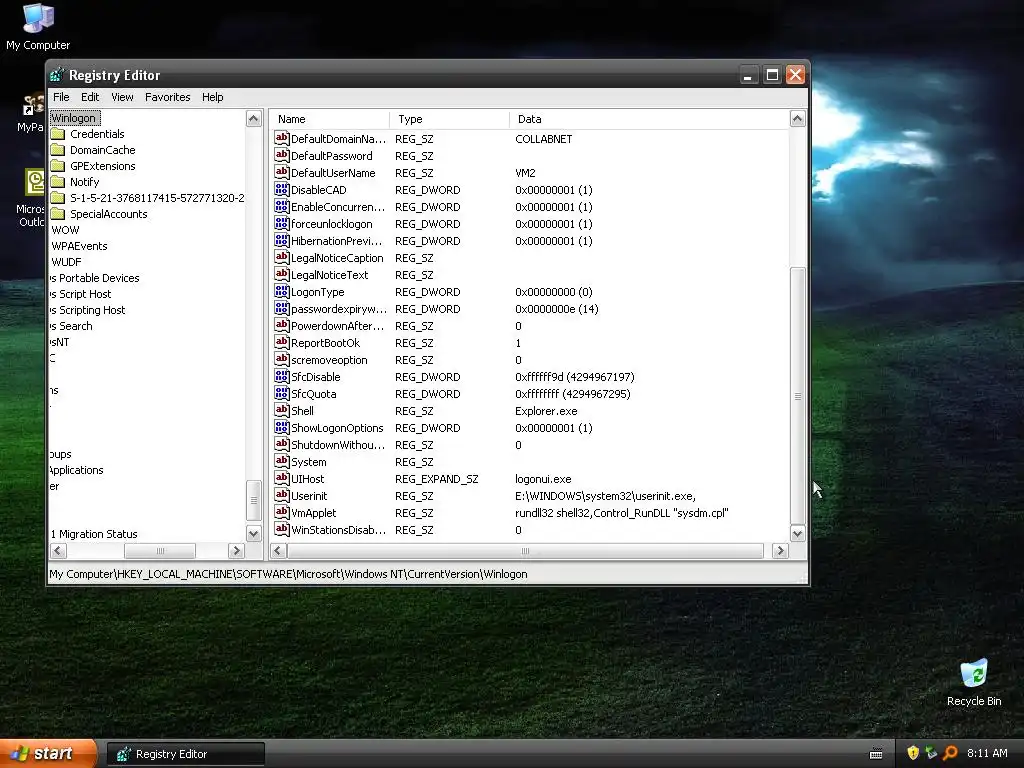Select the UIHost value name

(x=307, y=479)
